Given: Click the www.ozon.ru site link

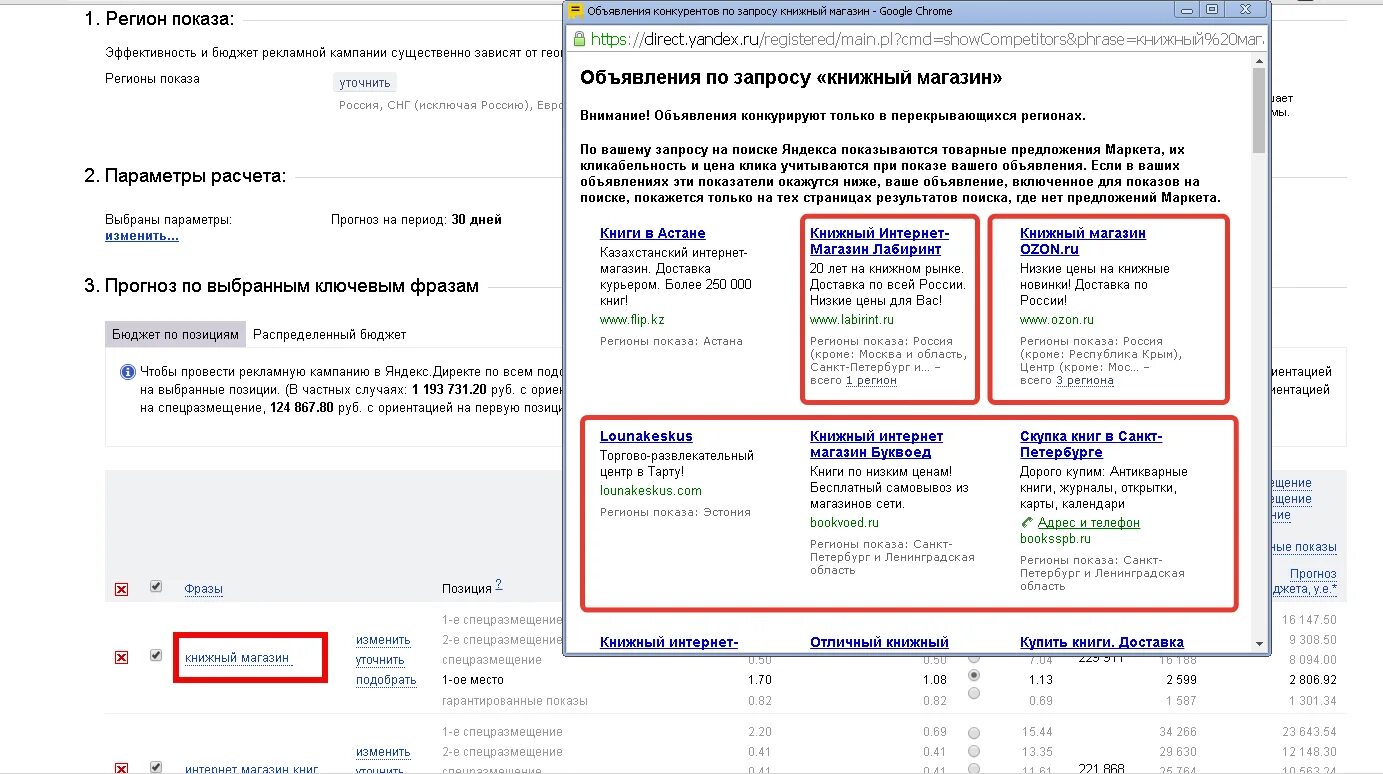Looking at the screenshot, I should tap(1057, 320).
